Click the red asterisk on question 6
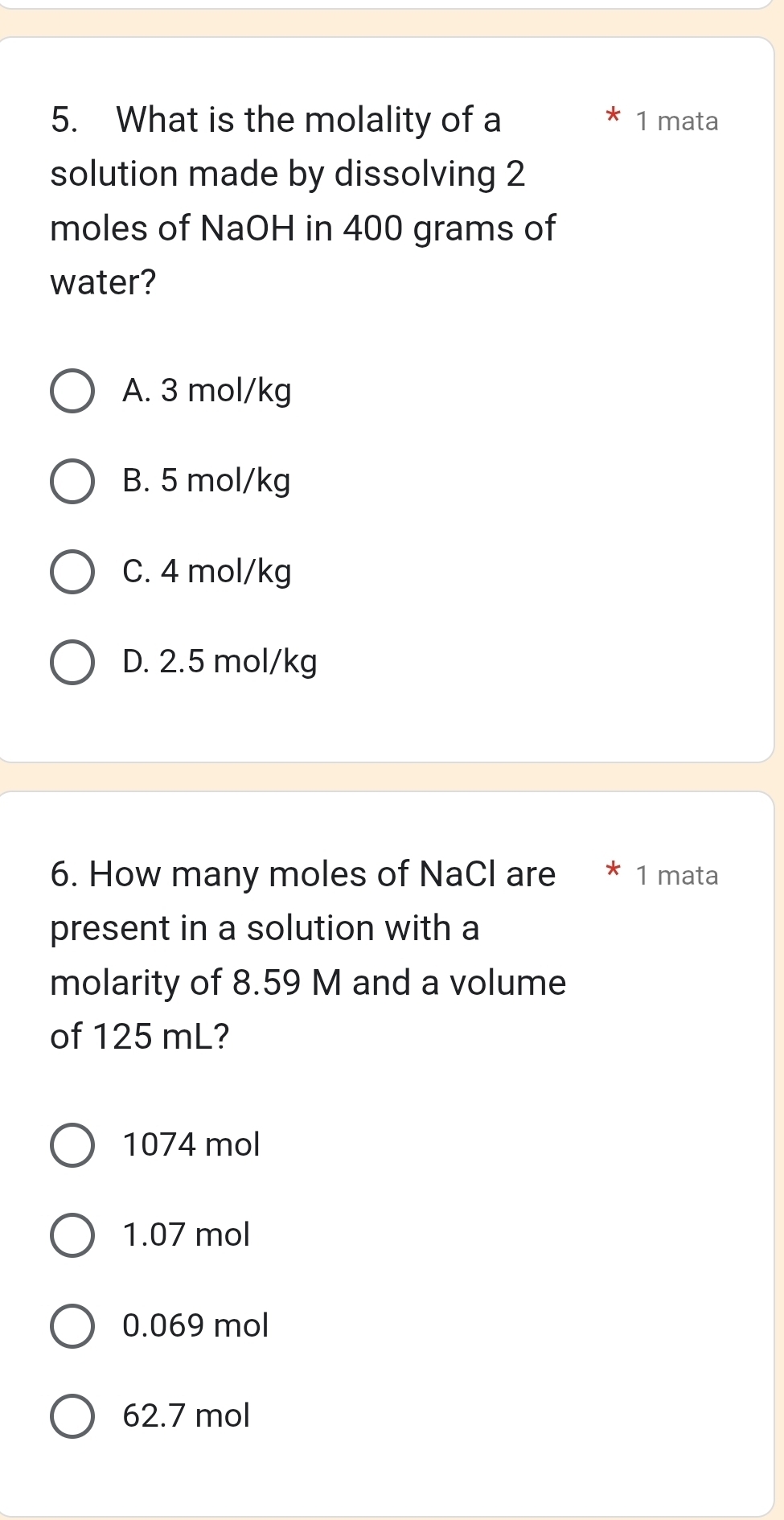This screenshot has width=784, height=1520. (612, 872)
